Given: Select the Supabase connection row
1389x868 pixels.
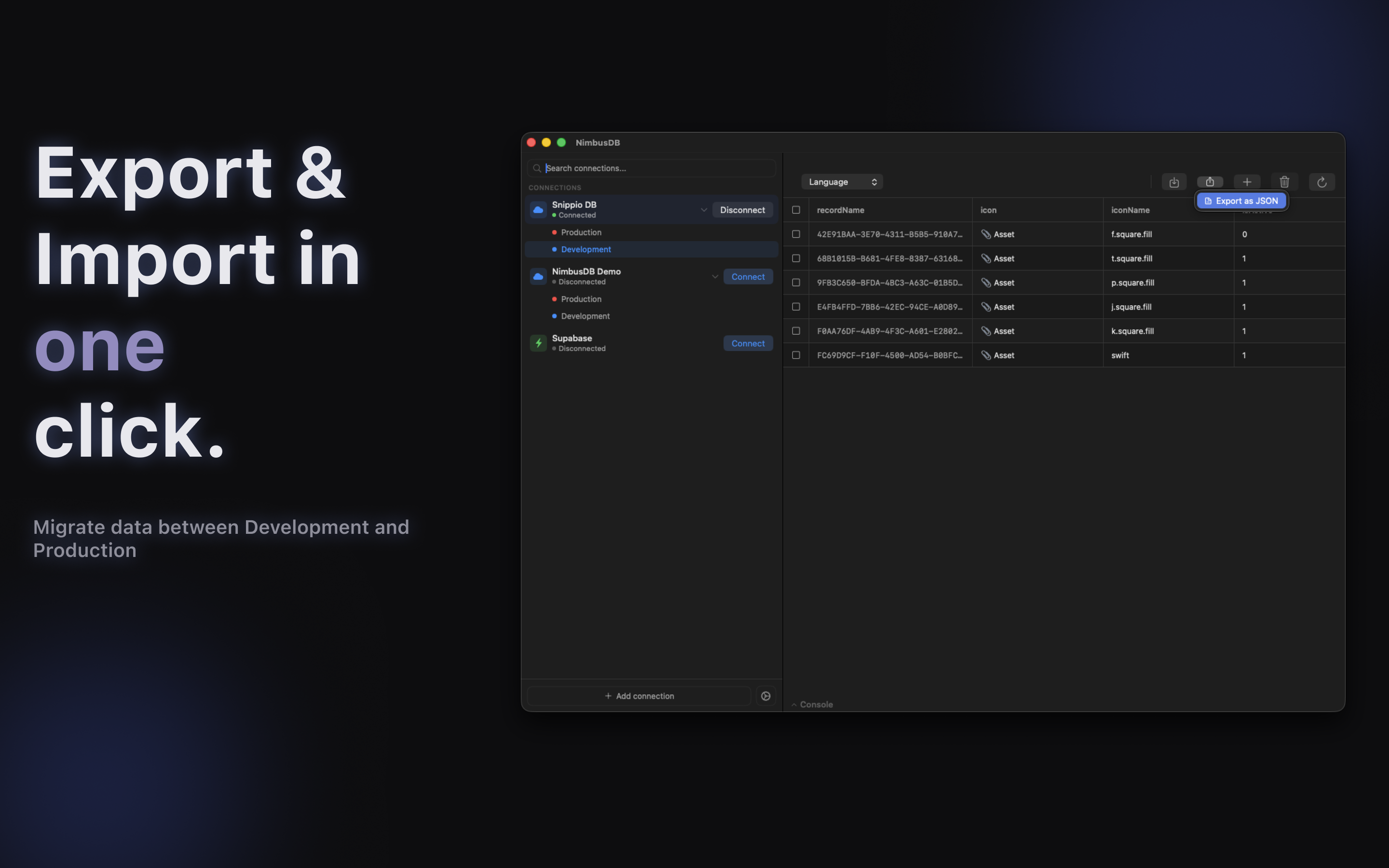Looking at the screenshot, I should (651, 343).
